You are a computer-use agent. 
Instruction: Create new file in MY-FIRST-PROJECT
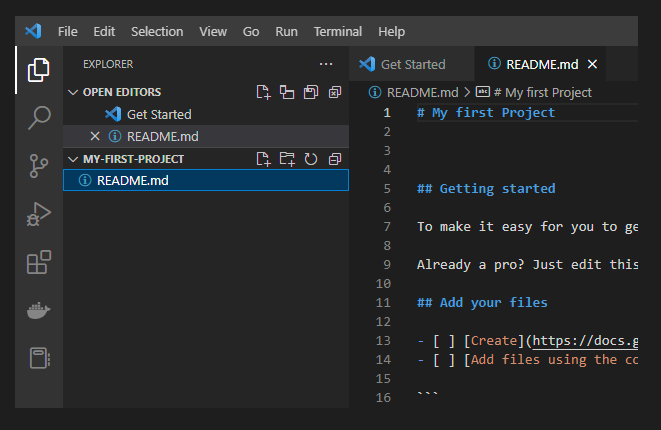[263, 159]
